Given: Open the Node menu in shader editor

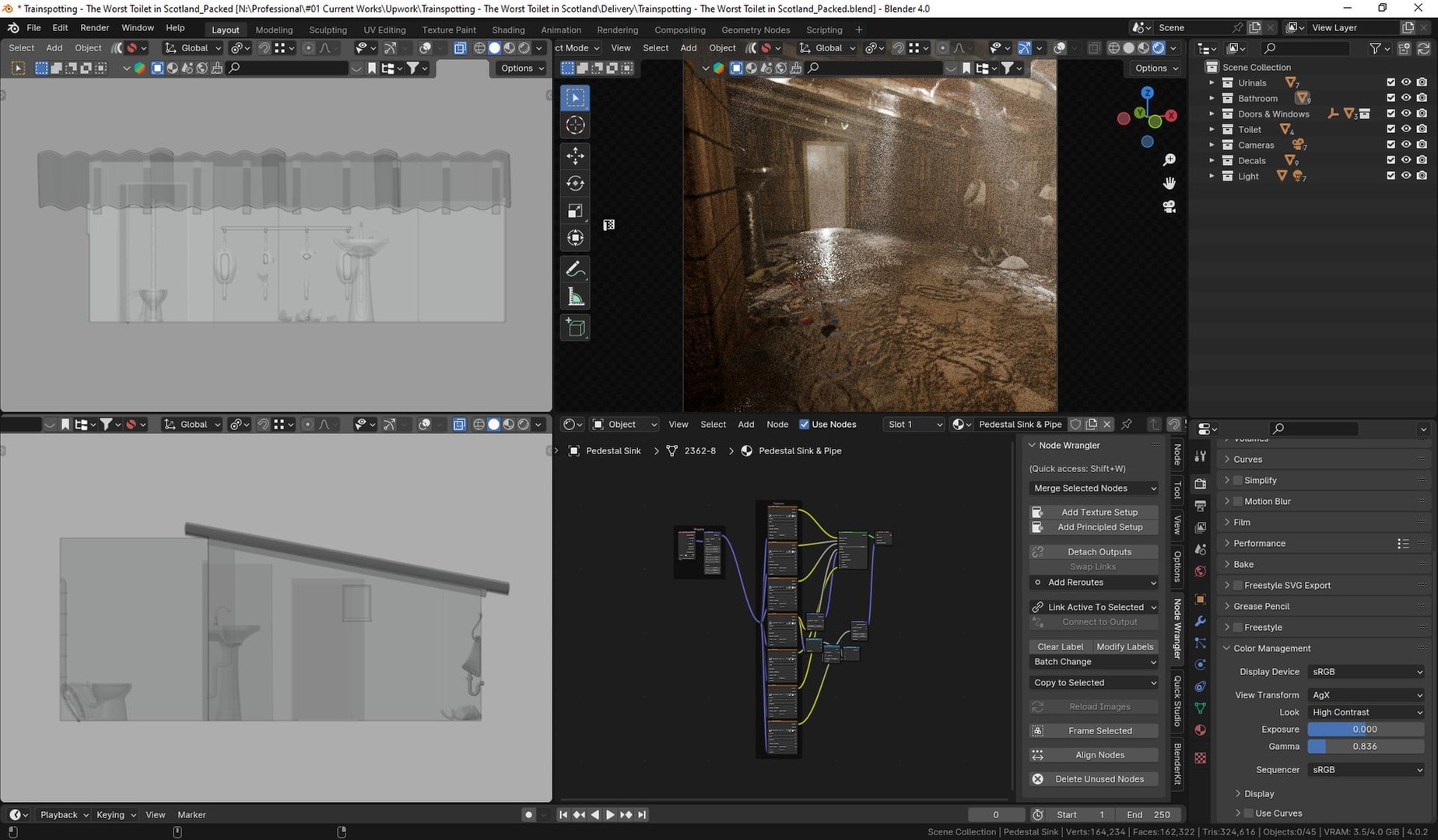Looking at the screenshot, I should point(777,424).
